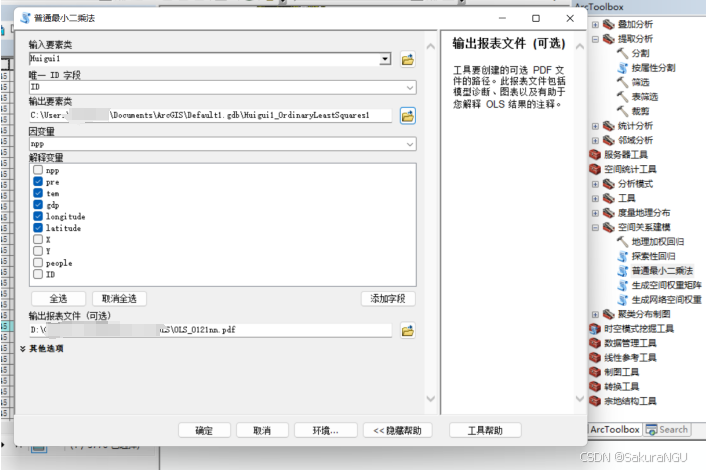Check the X variable checkbox
Viewport: 706px width, 470px height.
[38, 239]
